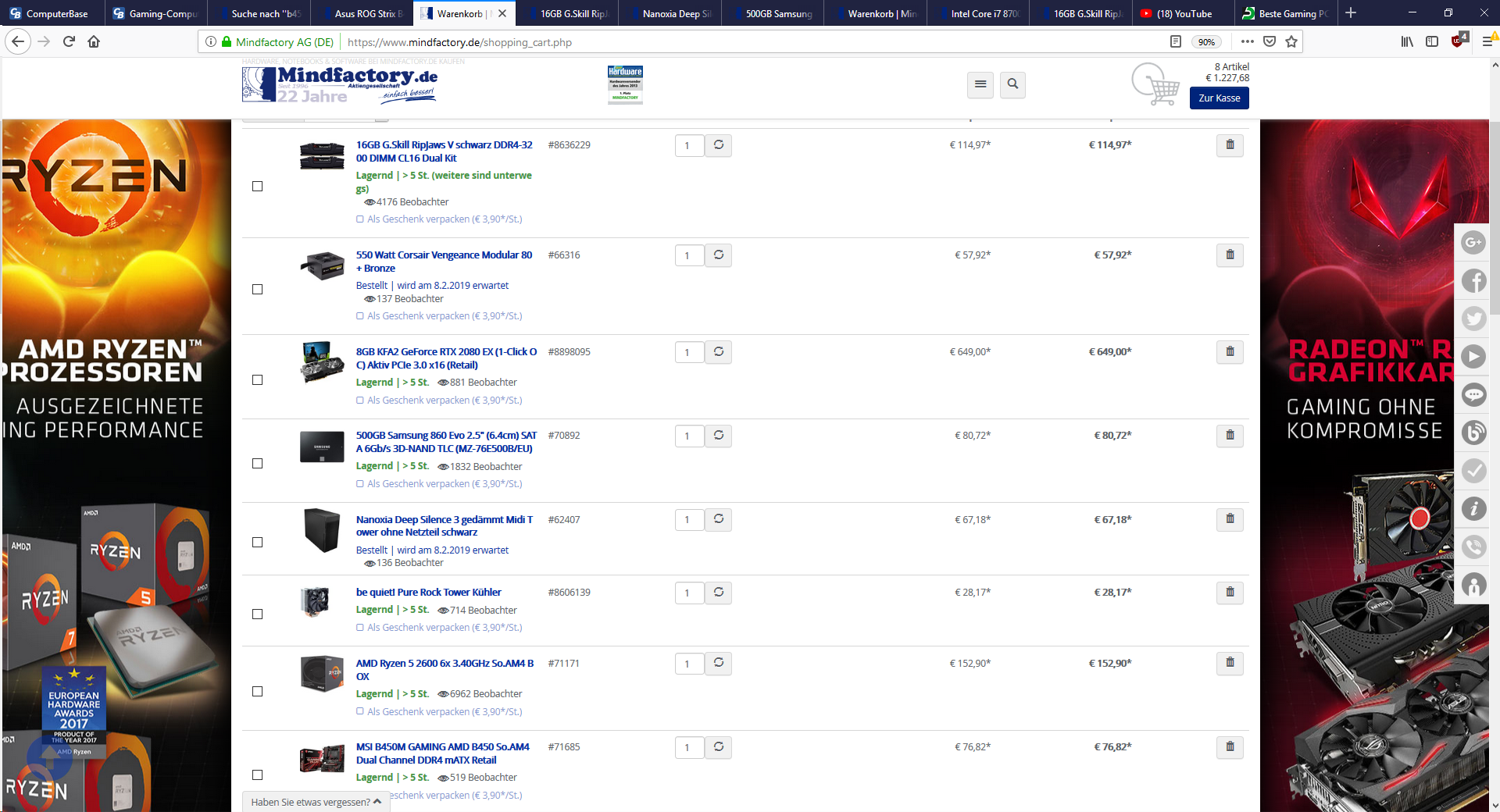Open the Firefox application menu
The image size is (1500, 812).
(1487, 42)
